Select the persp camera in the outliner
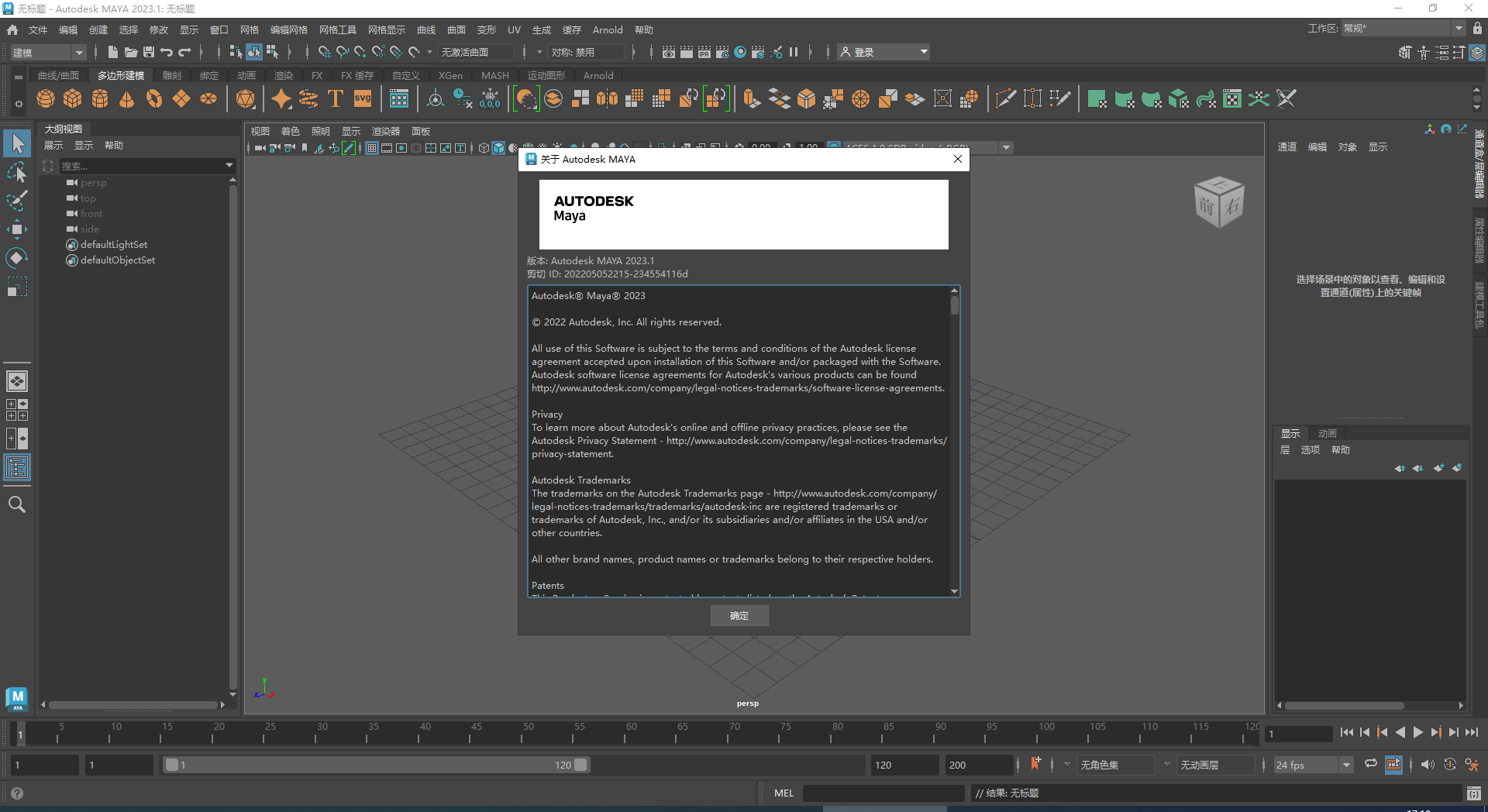Viewport: 1488px width, 812px height. pos(94,182)
